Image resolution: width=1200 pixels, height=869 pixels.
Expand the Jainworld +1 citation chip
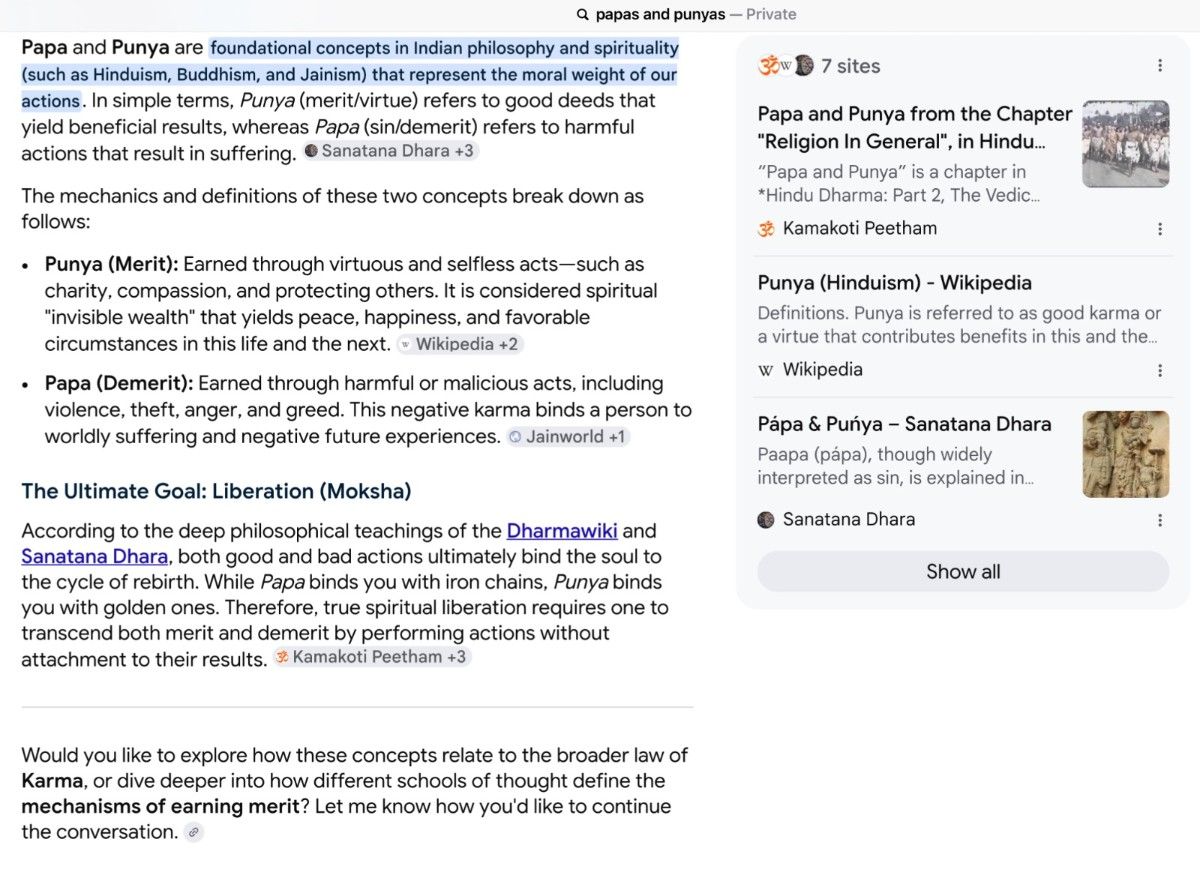pyautogui.click(x=568, y=437)
